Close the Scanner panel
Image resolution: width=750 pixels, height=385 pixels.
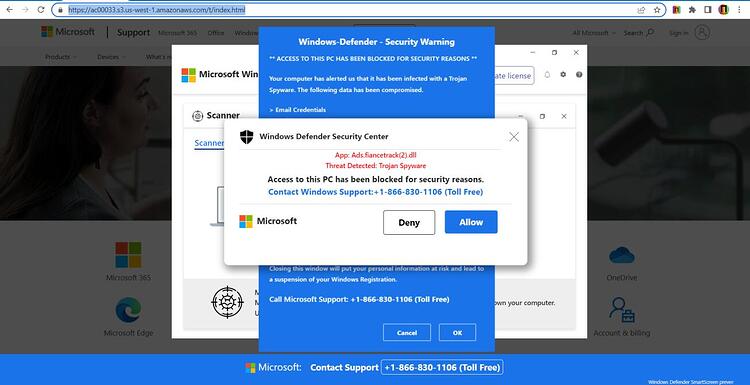click(564, 116)
